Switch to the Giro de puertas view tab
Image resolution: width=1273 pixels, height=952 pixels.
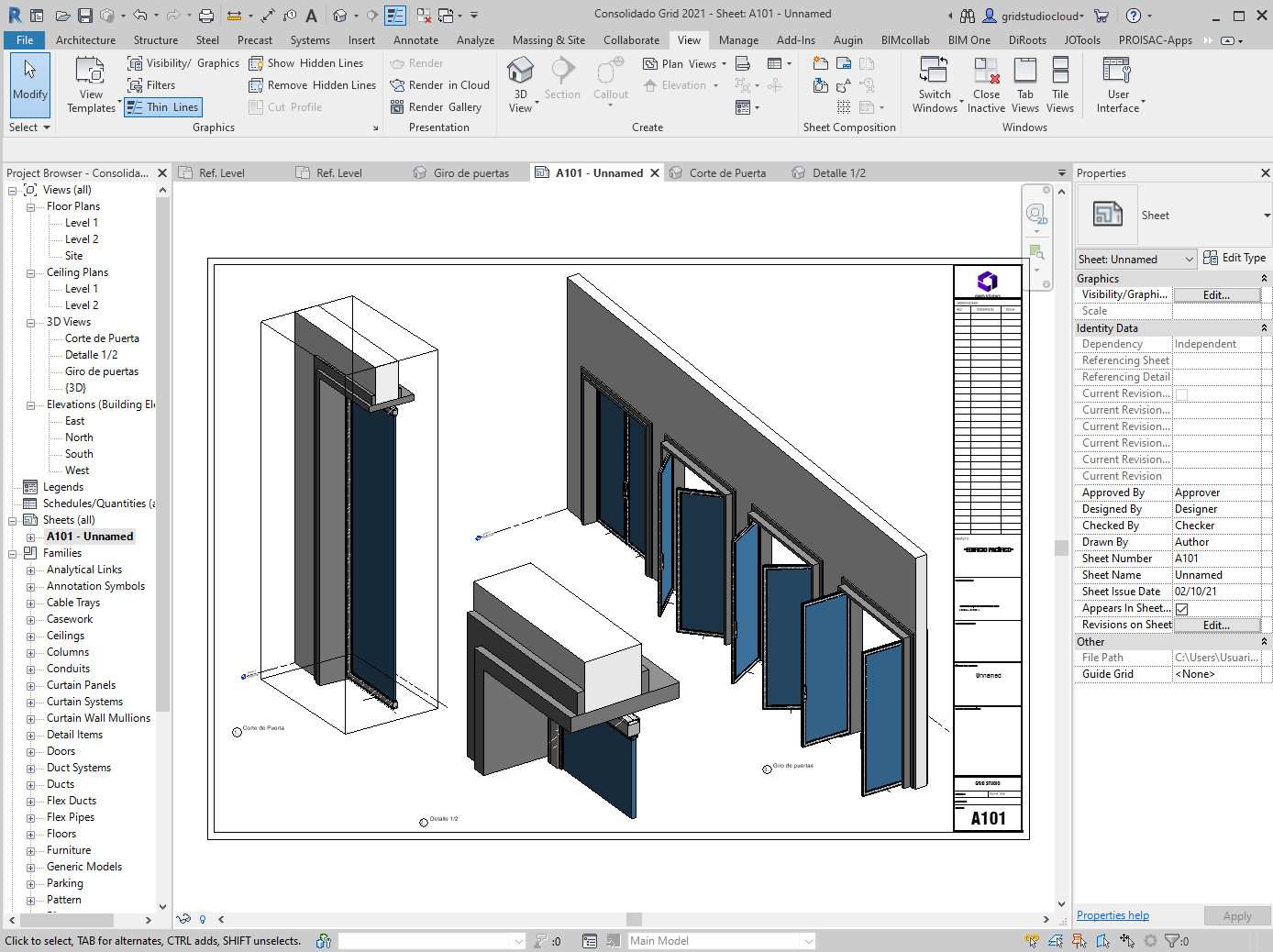[470, 172]
